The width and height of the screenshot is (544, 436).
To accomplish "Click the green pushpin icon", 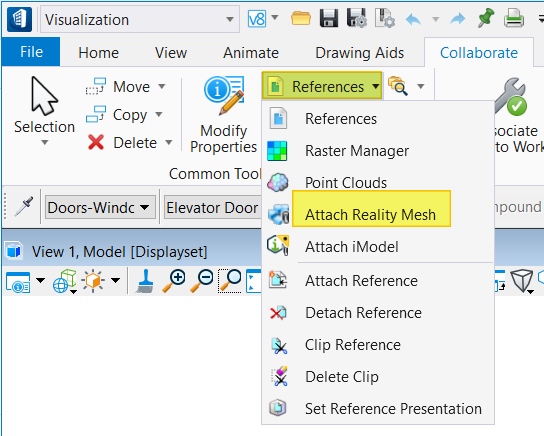I will pos(485,18).
